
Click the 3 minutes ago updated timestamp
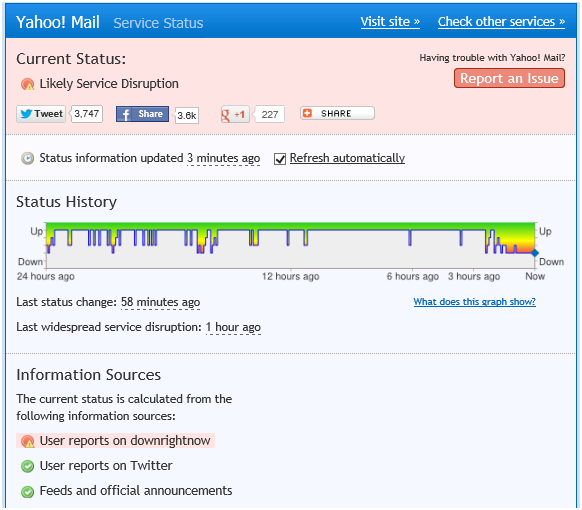point(223,158)
